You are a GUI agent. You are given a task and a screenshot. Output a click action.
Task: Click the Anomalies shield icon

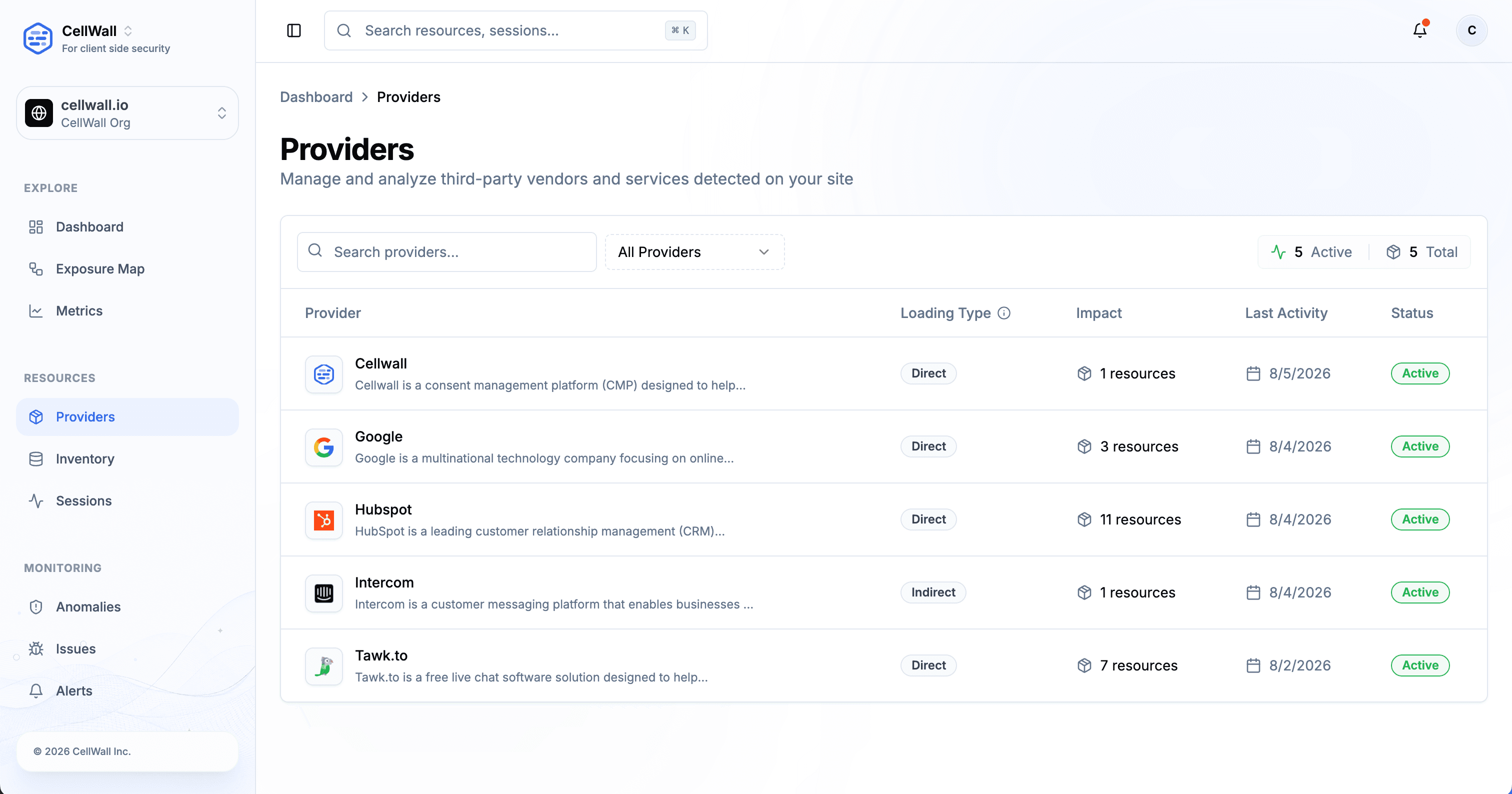pyautogui.click(x=36, y=607)
